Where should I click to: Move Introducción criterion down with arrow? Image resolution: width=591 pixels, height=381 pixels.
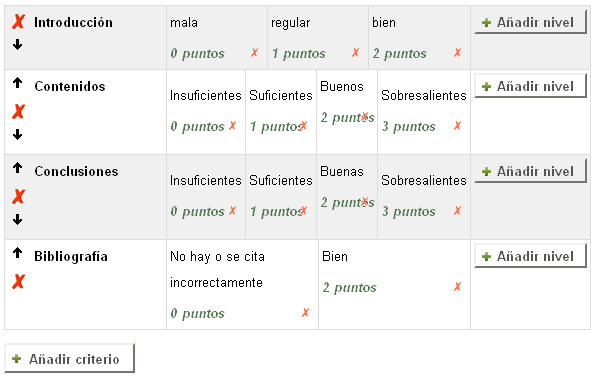point(17,44)
